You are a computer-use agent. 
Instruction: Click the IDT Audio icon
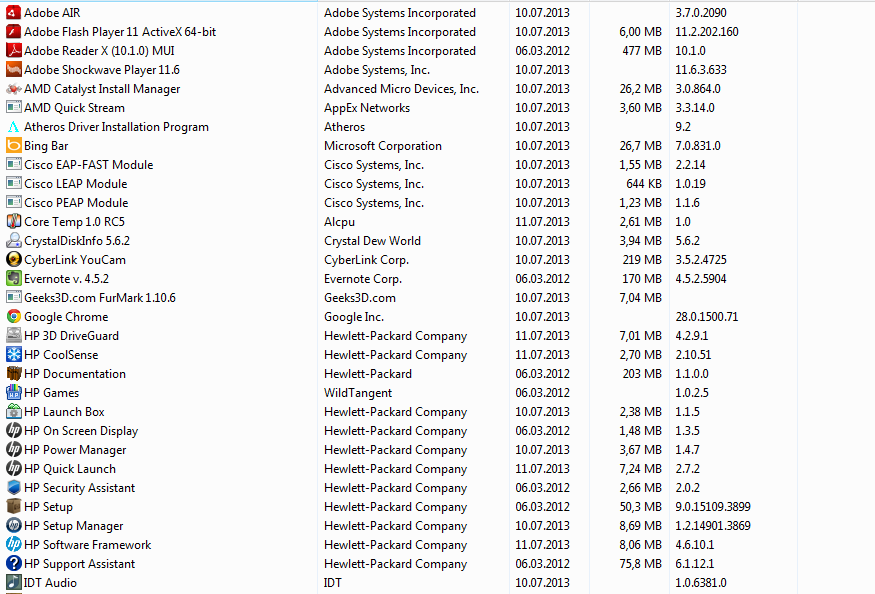pyautogui.click(x=13, y=582)
